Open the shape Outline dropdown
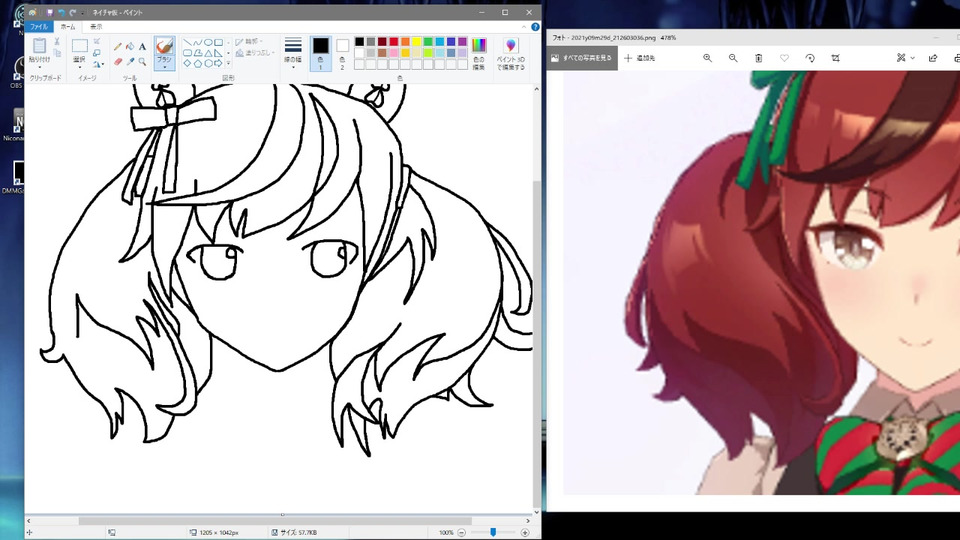Viewport: 960px width, 540px height. click(249, 42)
